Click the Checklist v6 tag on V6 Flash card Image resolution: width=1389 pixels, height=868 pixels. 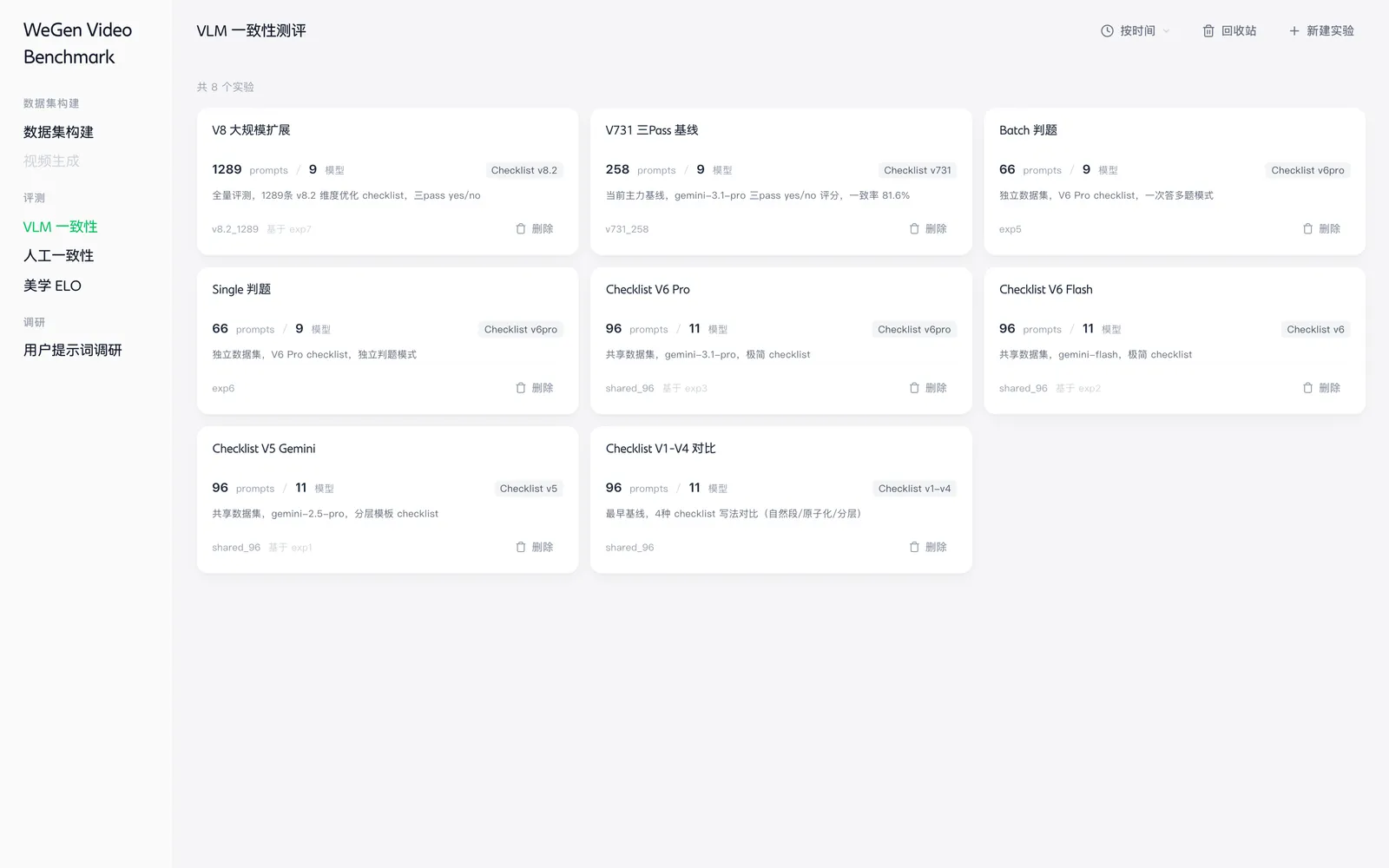[1315, 329]
